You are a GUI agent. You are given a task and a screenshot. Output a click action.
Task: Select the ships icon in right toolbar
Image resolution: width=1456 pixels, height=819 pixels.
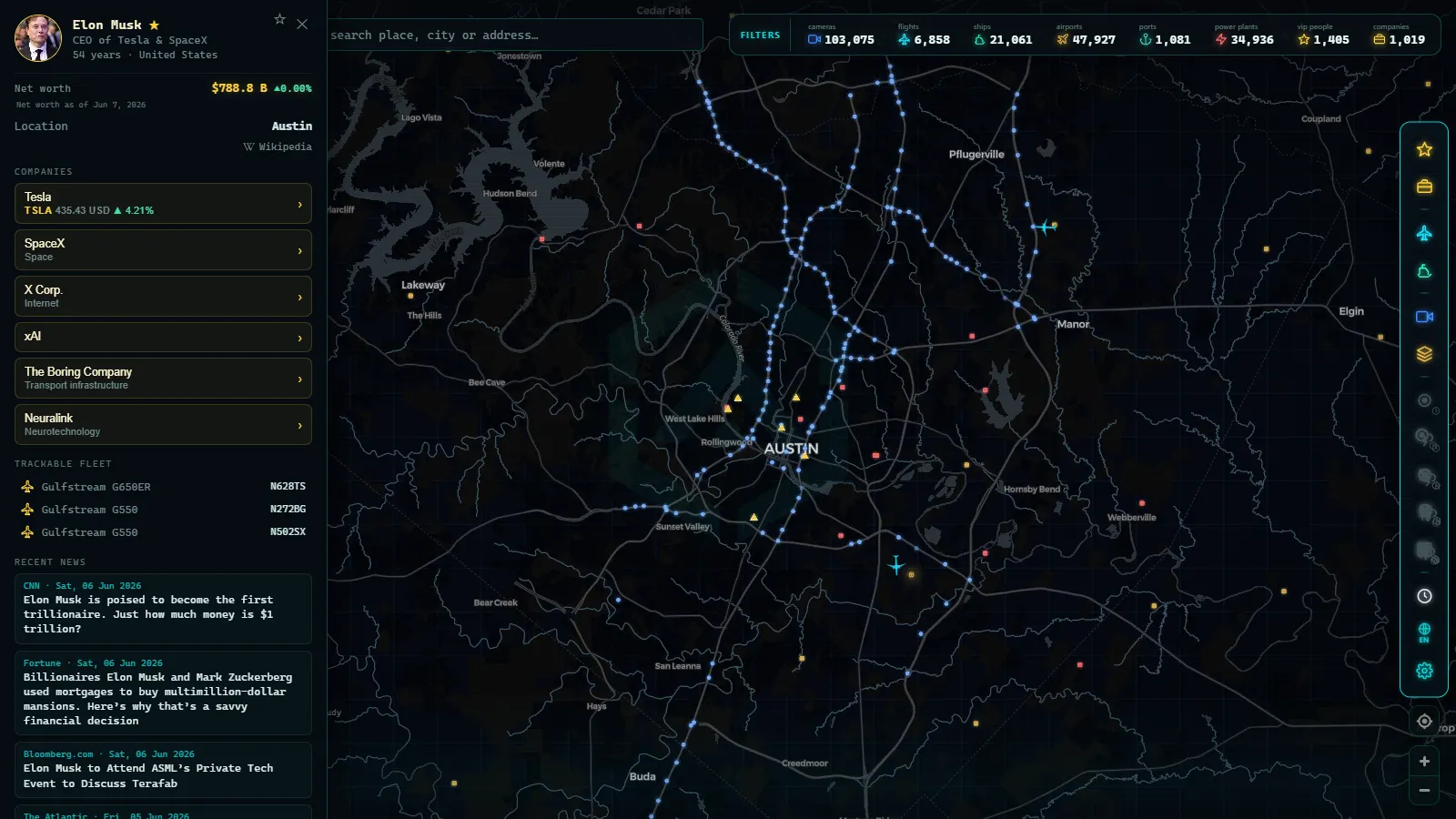coord(1424,271)
